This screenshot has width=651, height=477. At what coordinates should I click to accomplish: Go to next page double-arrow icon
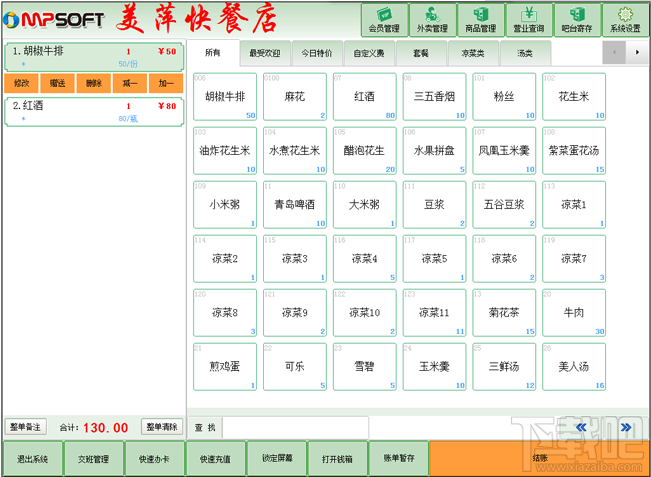click(x=626, y=427)
